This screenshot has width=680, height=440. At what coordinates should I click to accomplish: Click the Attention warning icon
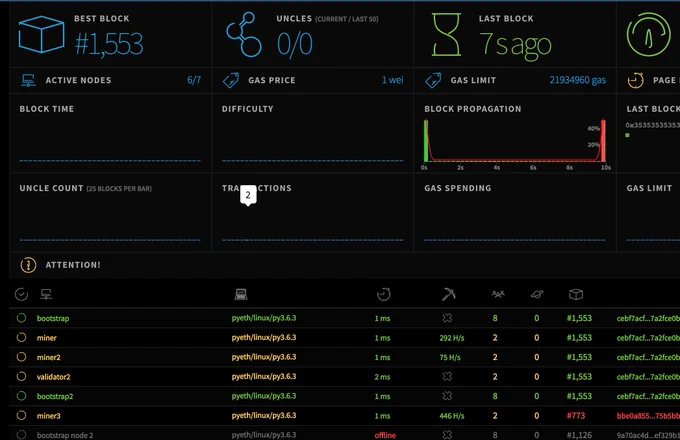pyautogui.click(x=29, y=265)
